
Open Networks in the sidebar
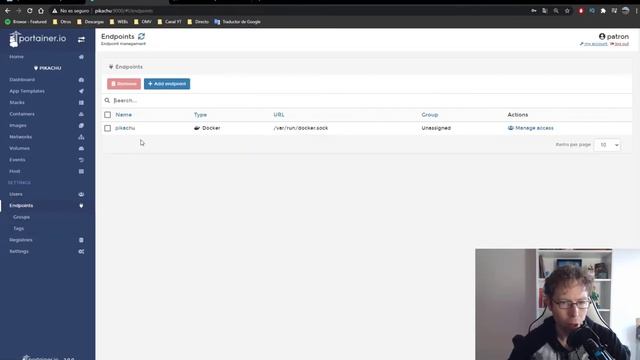(x=20, y=137)
